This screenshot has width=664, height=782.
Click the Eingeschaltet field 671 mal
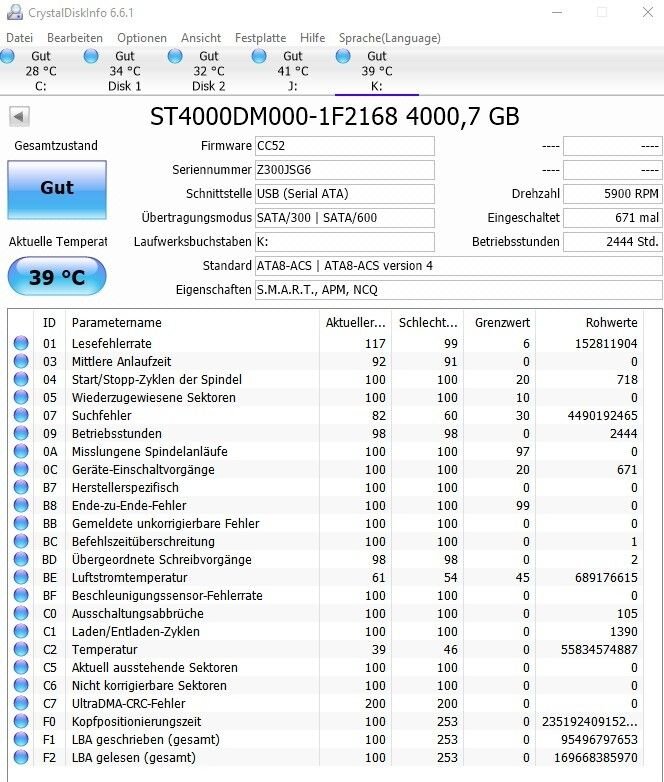point(613,217)
